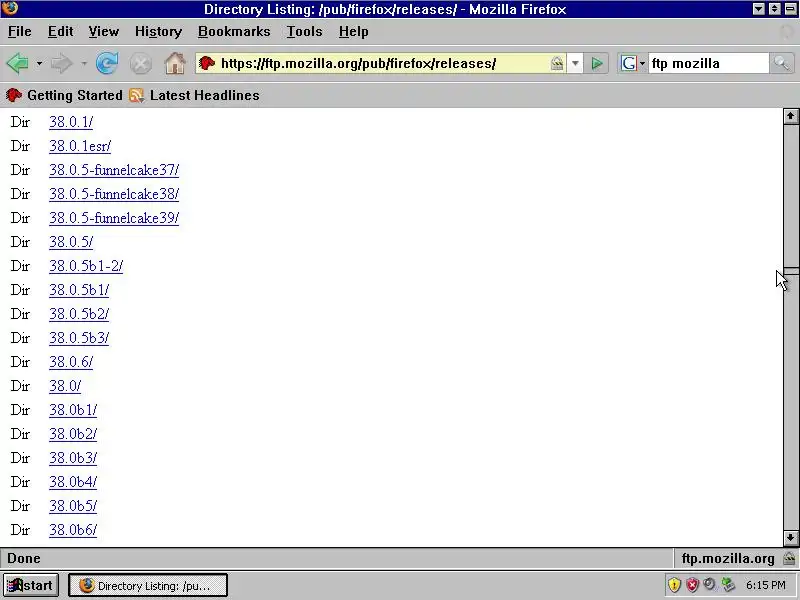800x600 pixels.
Task: Open the 38.0.5b1/ directory link
Action: 79,290
